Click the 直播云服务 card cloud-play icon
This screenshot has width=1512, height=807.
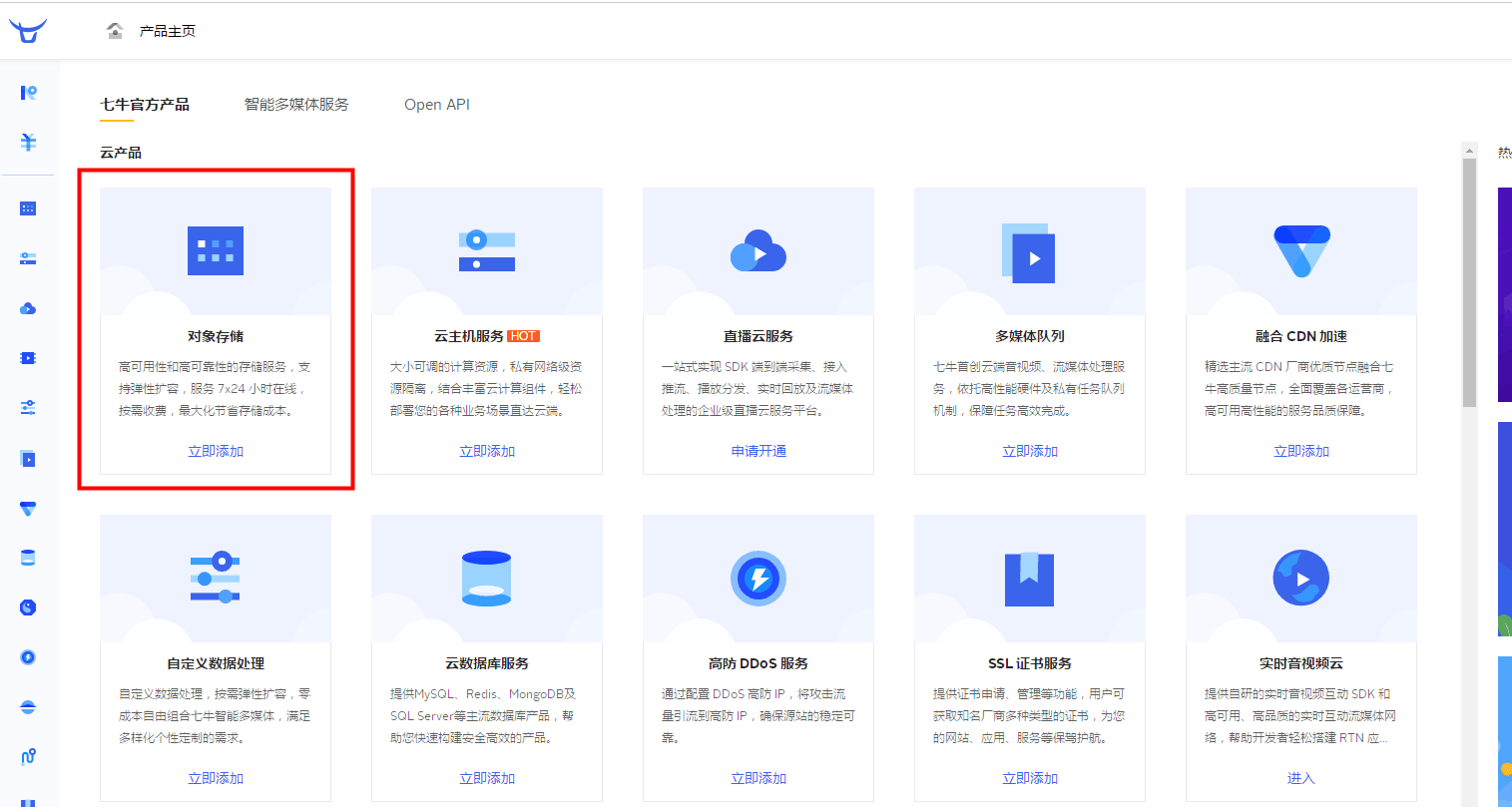(x=758, y=251)
